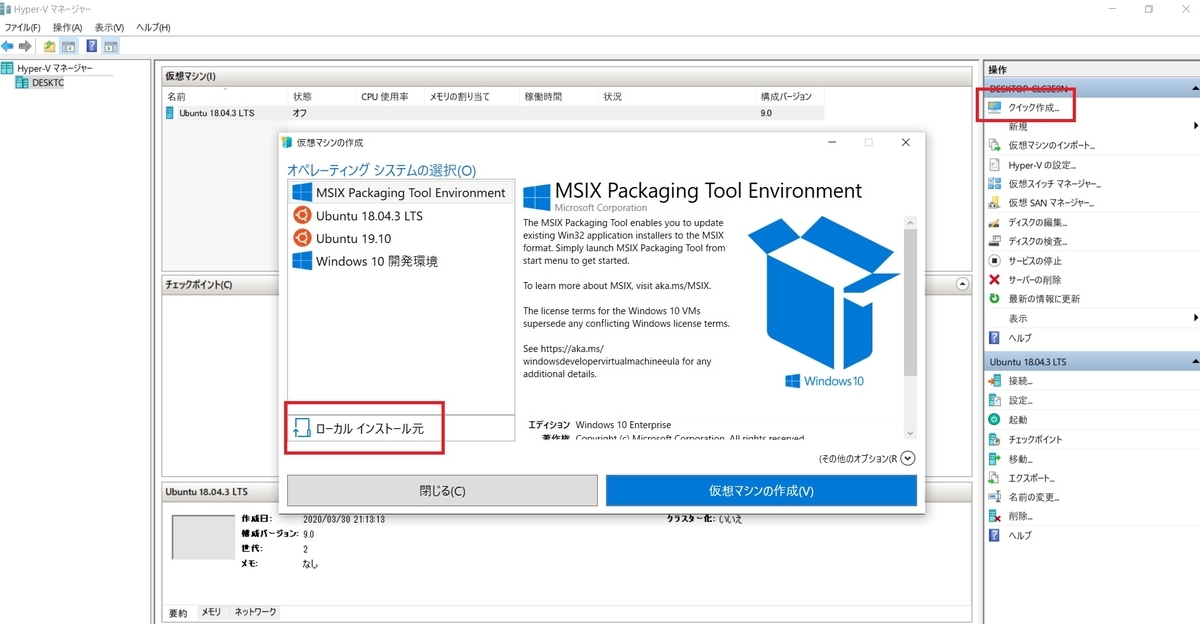Click the Back arrow toolbar icon
Image resolution: width=1200 pixels, height=624 pixels.
[x=8, y=46]
